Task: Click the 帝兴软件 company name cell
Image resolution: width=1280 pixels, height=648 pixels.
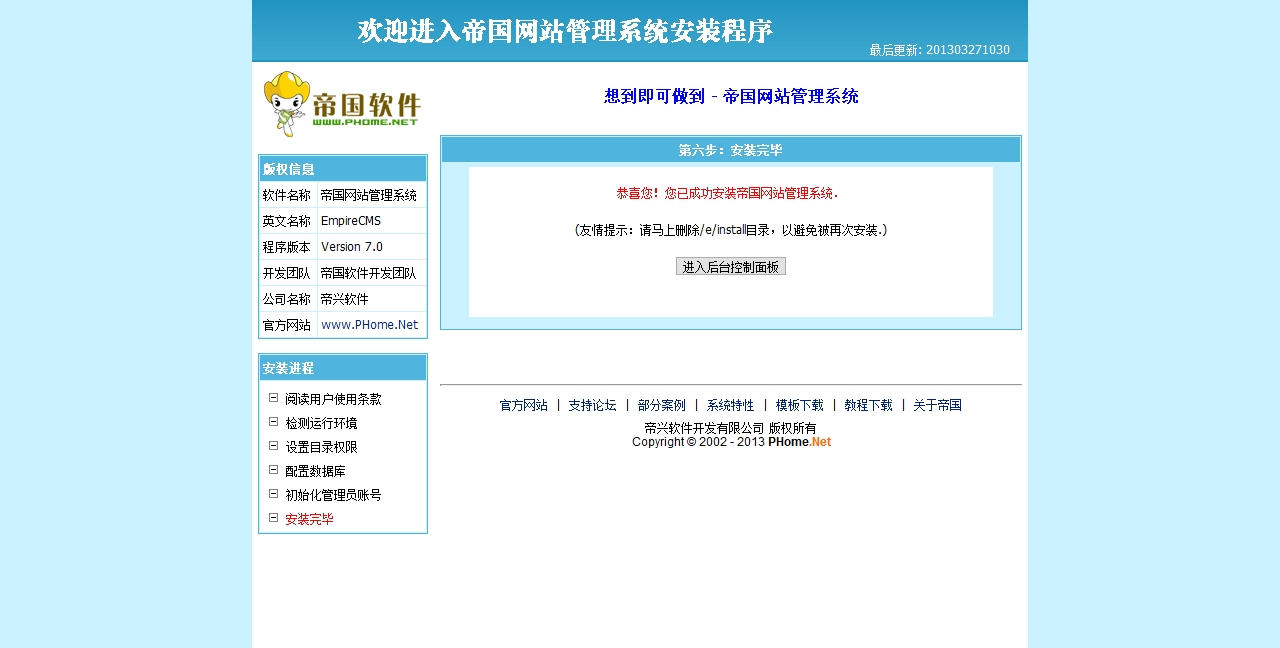Action: click(x=372, y=299)
